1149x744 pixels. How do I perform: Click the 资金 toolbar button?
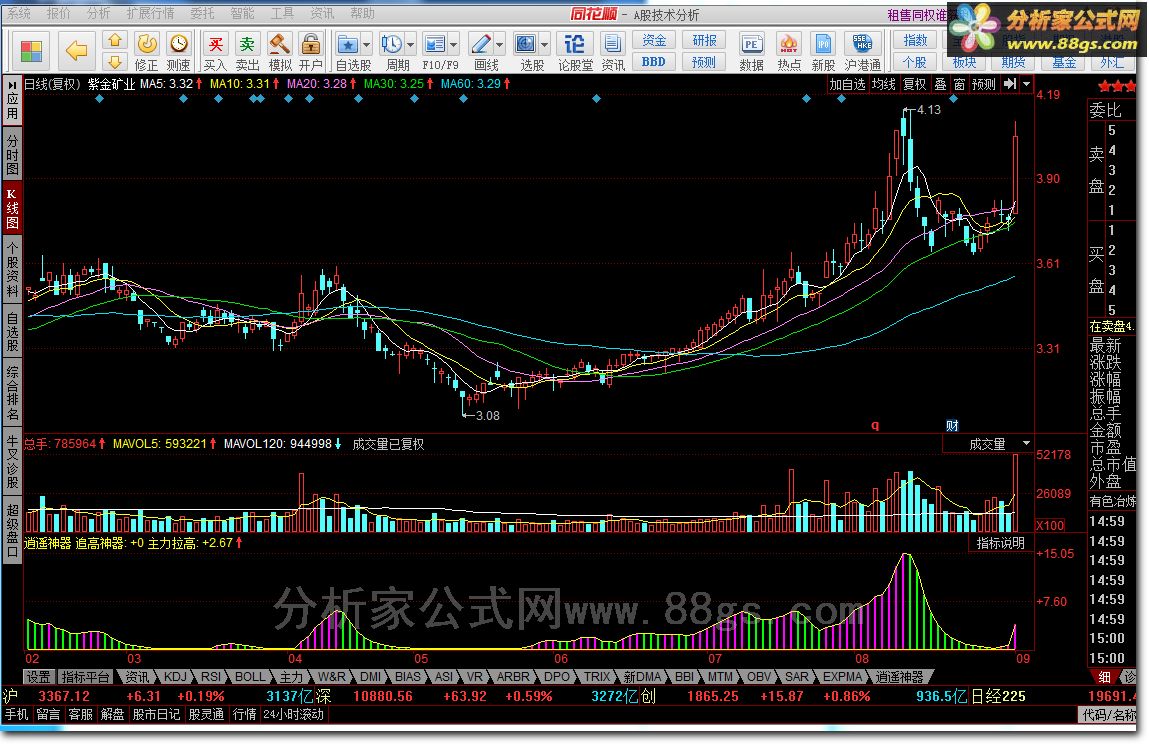654,40
